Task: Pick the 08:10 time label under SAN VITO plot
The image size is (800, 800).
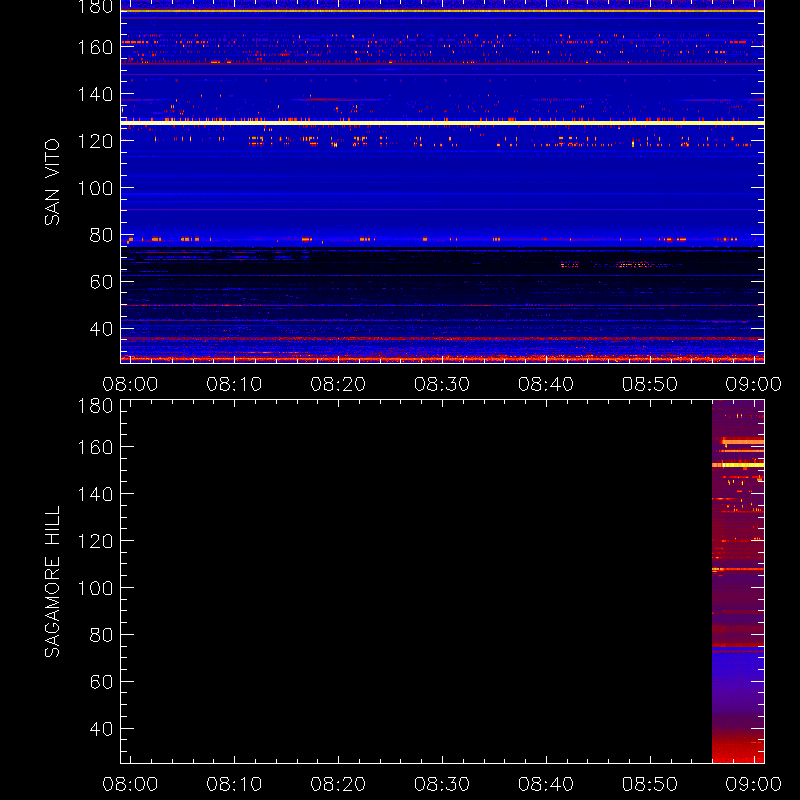Action: point(234,384)
